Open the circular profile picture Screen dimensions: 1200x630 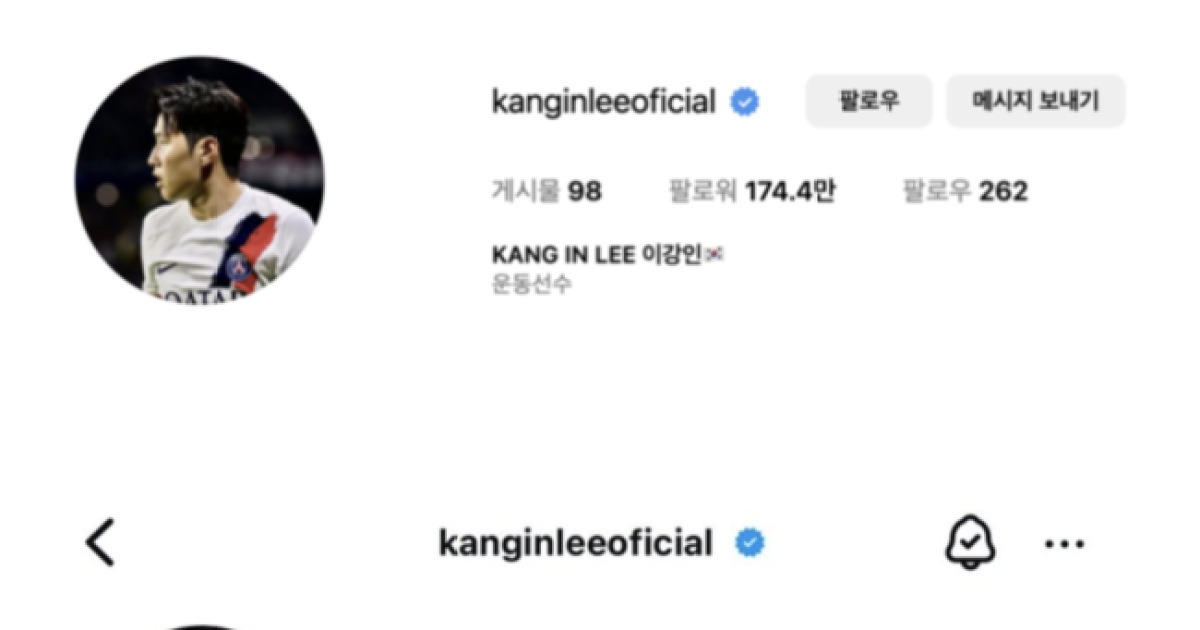click(200, 180)
